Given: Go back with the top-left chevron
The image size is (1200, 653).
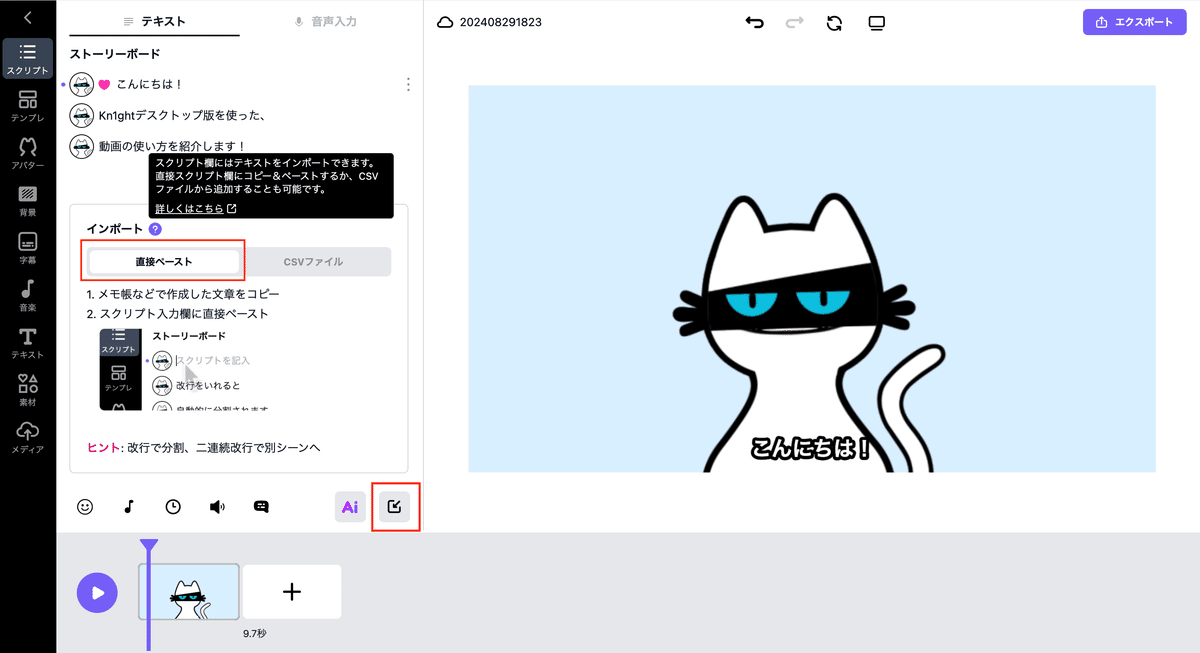Looking at the screenshot, I should point(28,17).
